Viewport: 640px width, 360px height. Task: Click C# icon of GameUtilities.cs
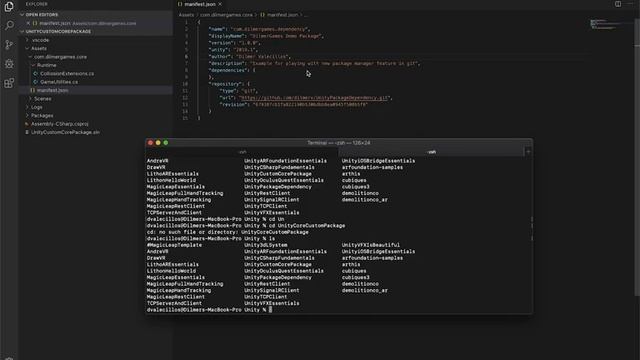coord(36,82)
